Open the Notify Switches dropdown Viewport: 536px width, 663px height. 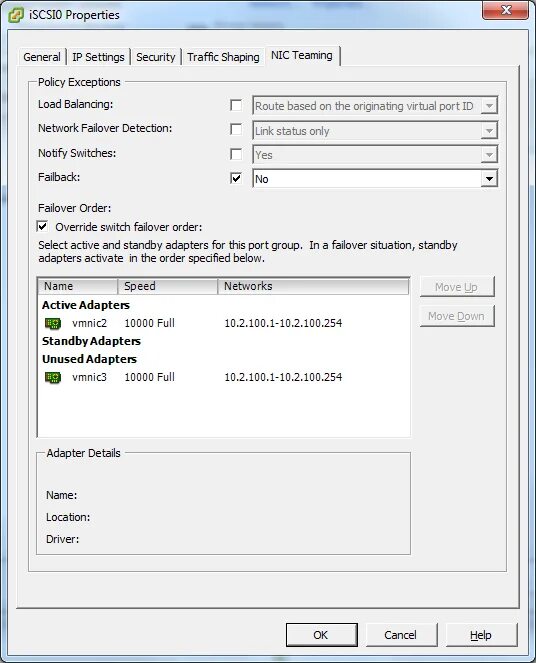pyautogui.click(x=375, y=155)
